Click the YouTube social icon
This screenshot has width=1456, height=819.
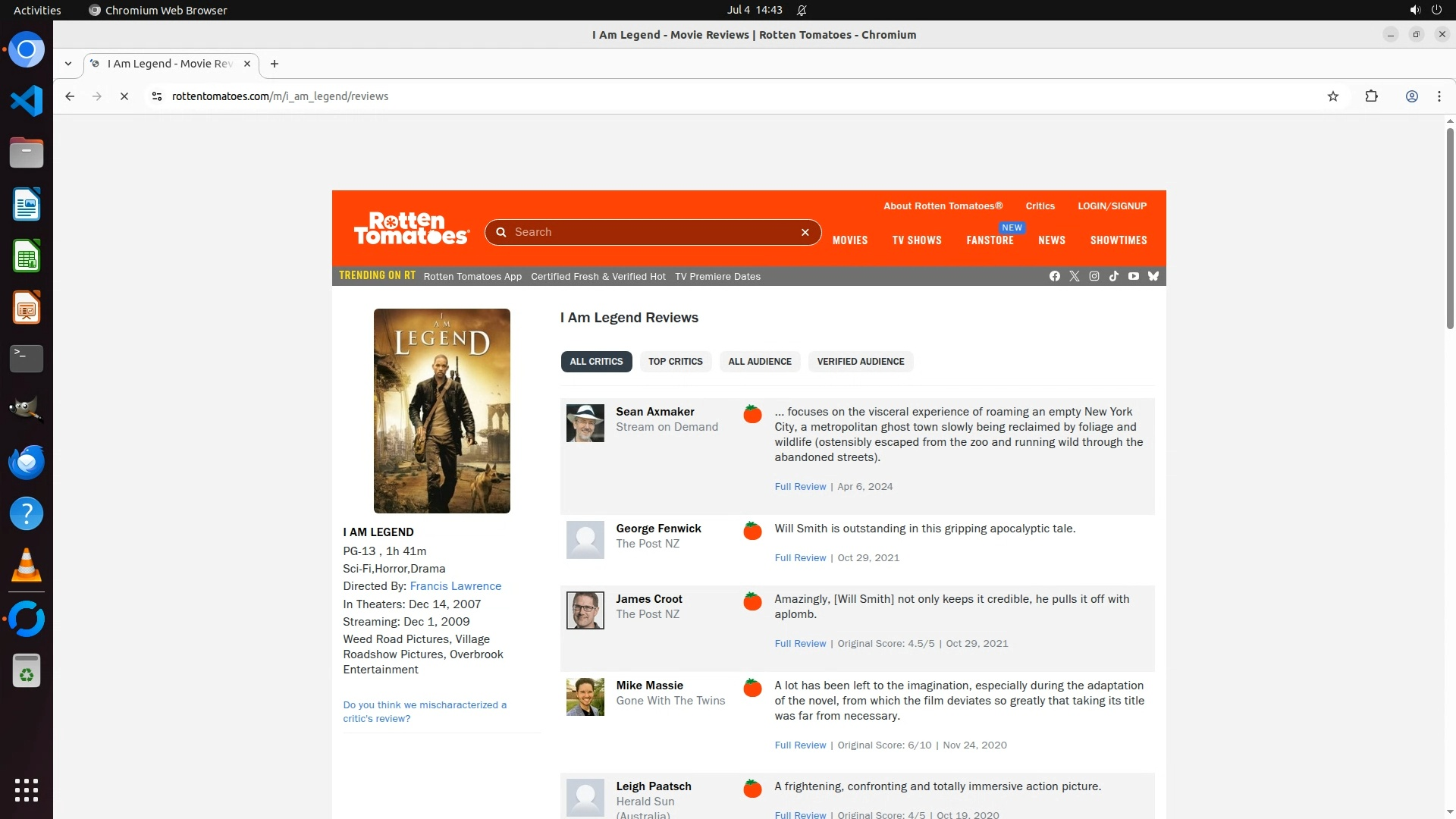click(1133, 276)
